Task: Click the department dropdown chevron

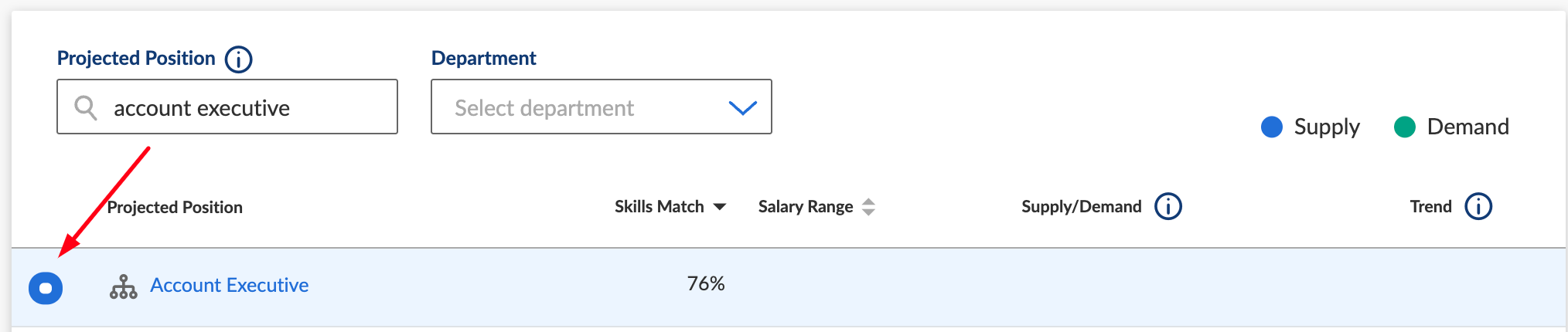Action: (x=743, y=108)
